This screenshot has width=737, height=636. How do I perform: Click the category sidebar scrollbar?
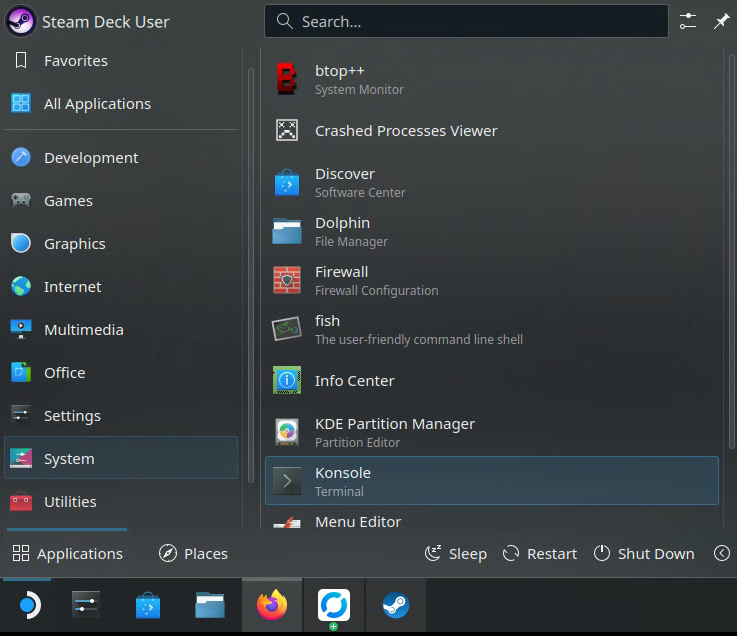pos(251,275)
